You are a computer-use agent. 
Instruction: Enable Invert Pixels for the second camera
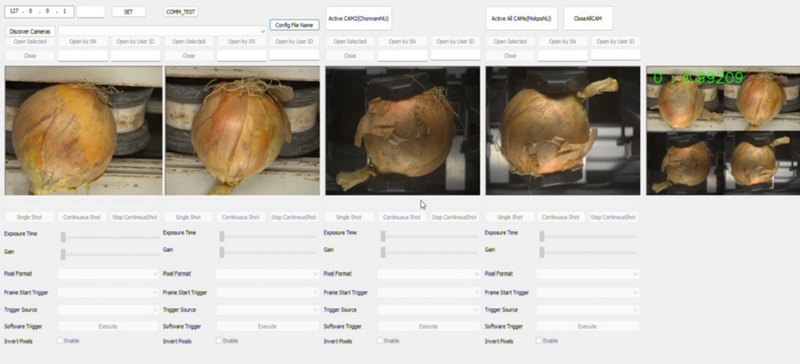pos(219,341)
